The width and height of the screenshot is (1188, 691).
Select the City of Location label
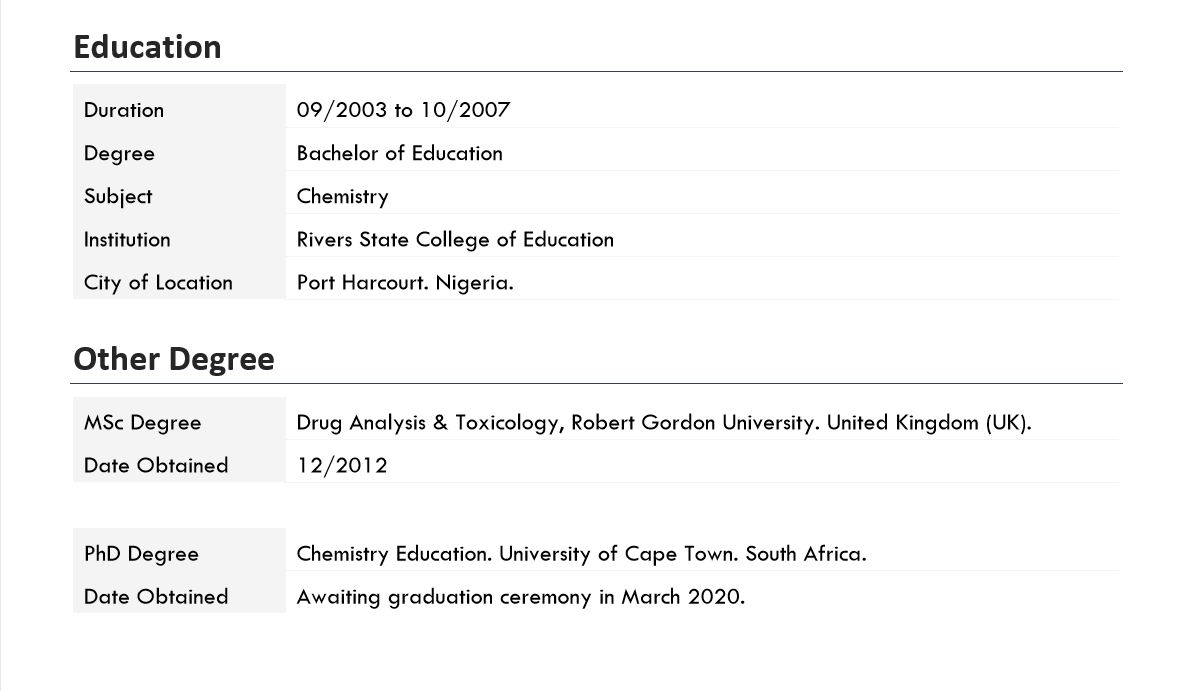tap(158, 282)
